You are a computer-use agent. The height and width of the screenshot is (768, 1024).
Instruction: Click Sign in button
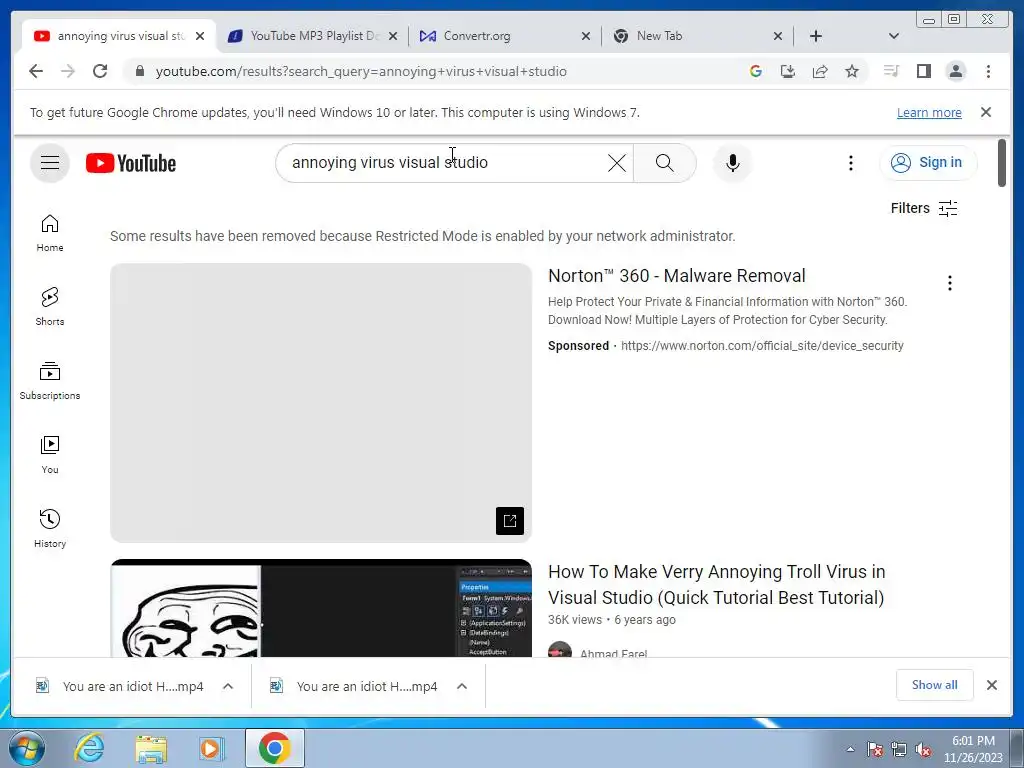pyautogui.click(x=928, y=163)
